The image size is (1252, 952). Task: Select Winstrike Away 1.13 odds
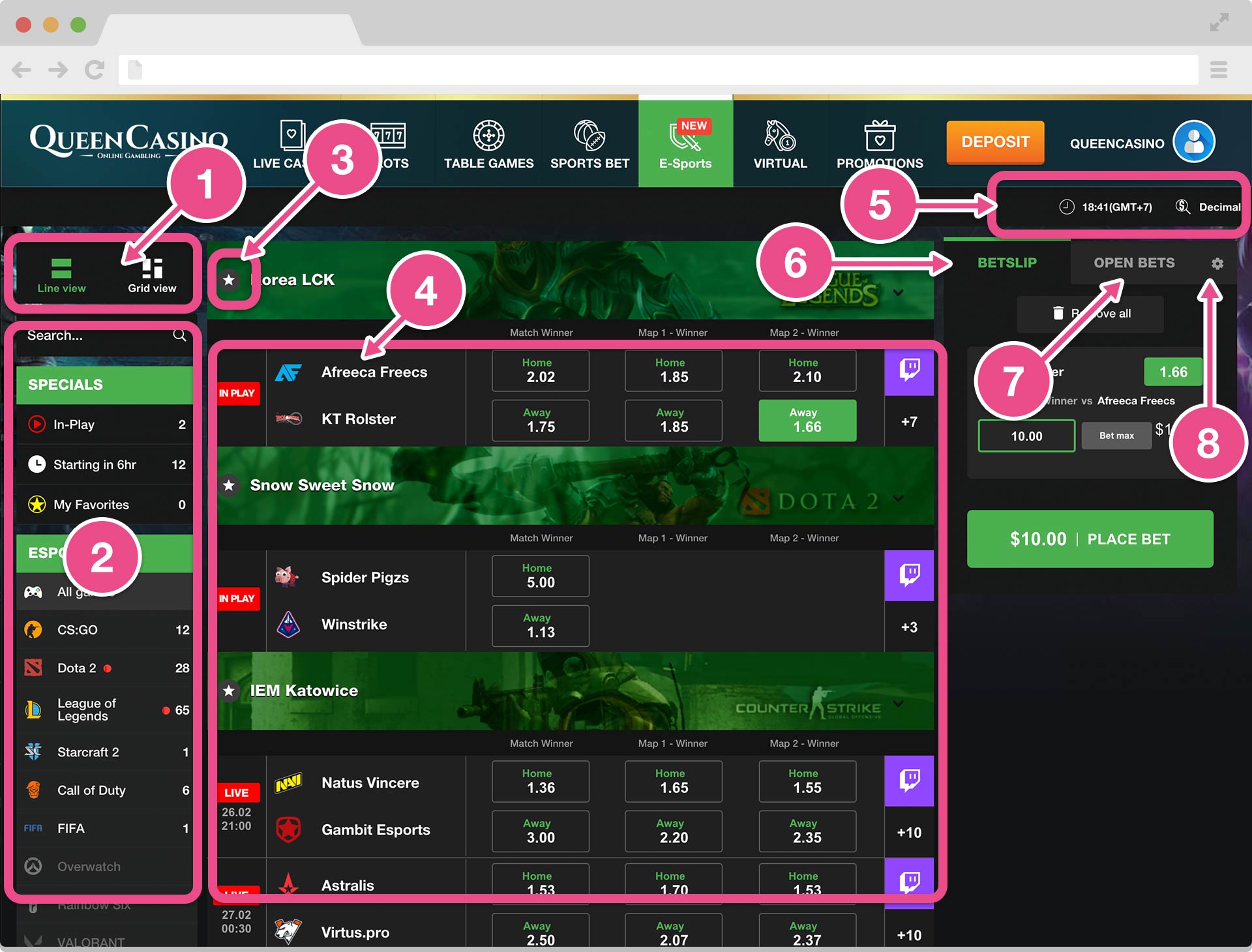point(541,626)
